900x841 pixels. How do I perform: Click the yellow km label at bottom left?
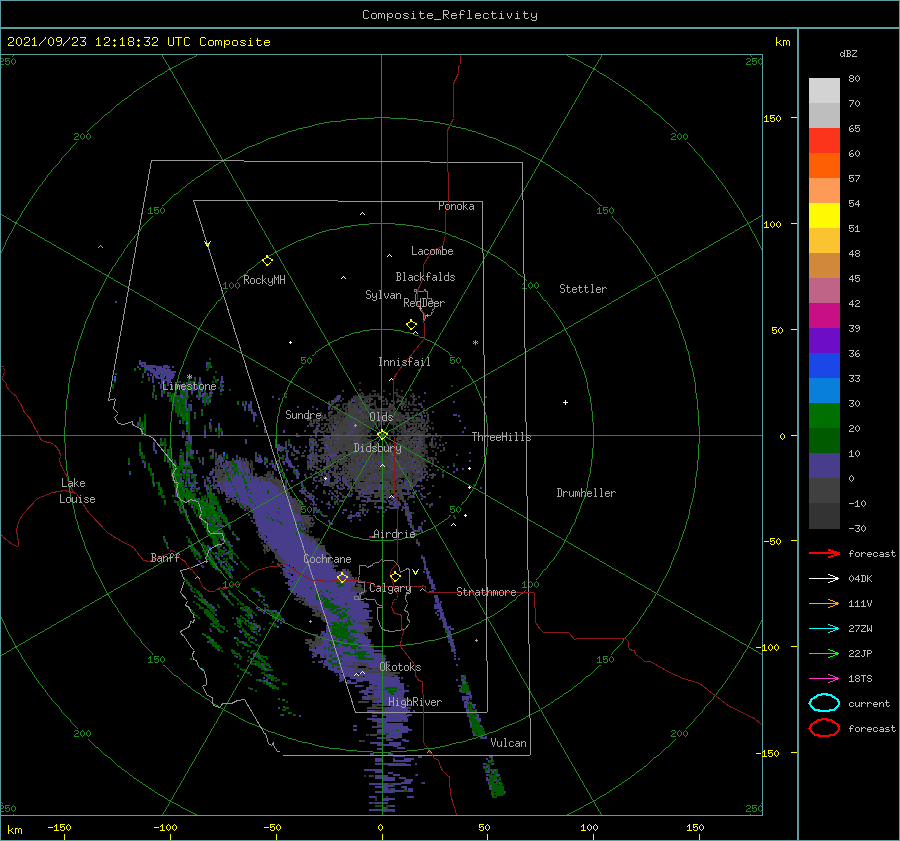click(x=14, y=830)
